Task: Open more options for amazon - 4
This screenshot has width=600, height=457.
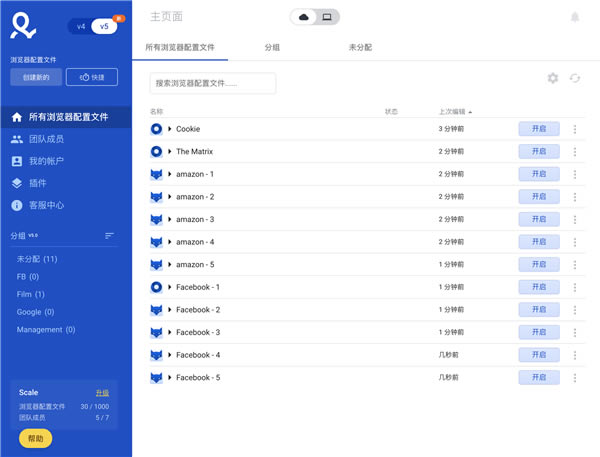Action: coord(575,242)
